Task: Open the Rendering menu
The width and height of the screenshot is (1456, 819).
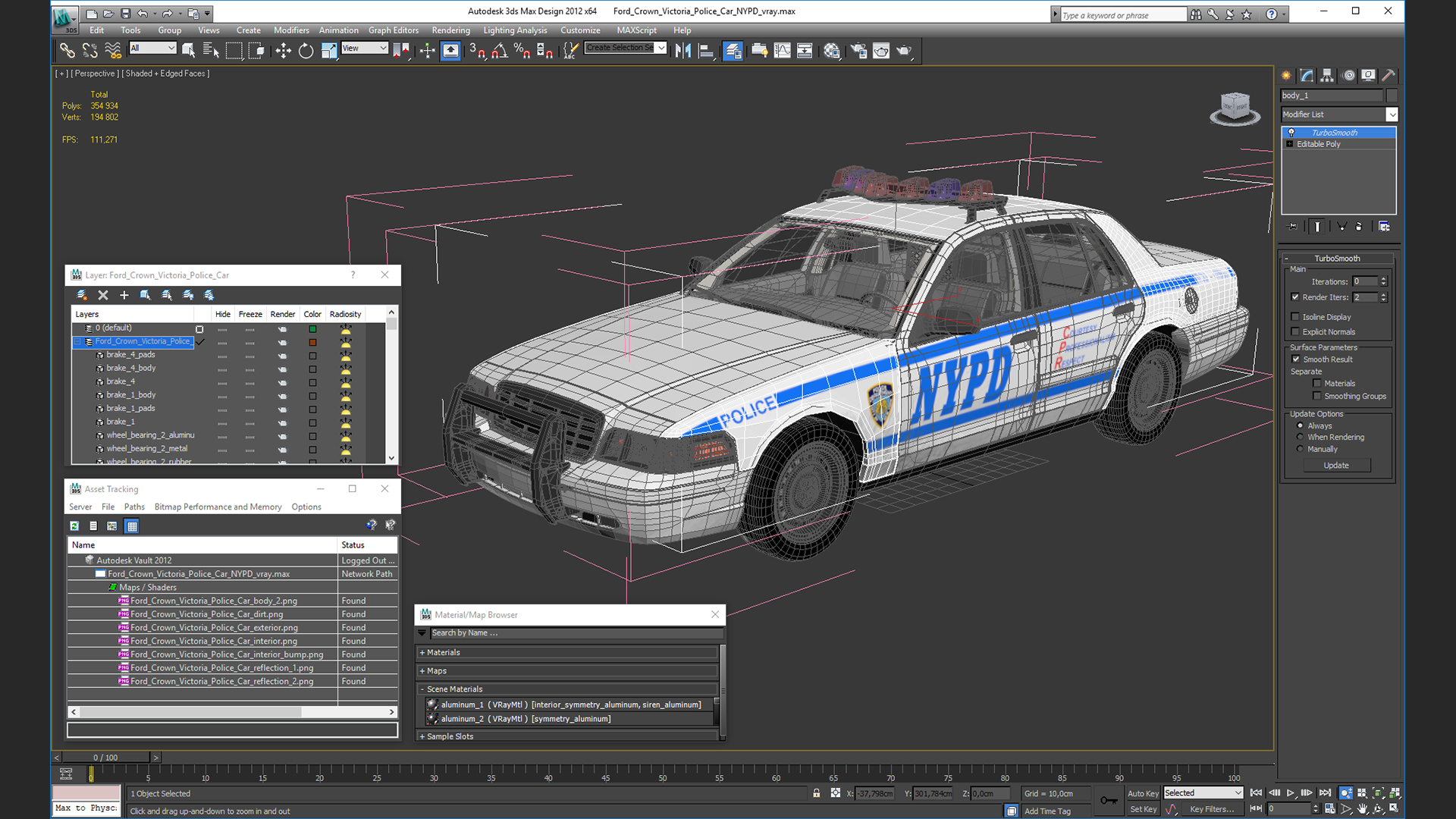Action: pos(451,30)
